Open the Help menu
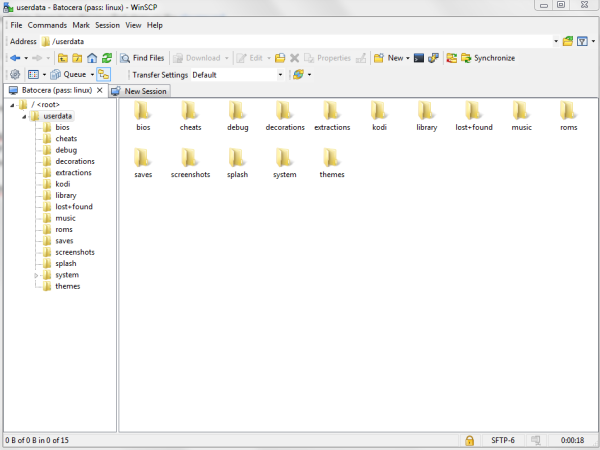The image size is (600, 450). 155,25
